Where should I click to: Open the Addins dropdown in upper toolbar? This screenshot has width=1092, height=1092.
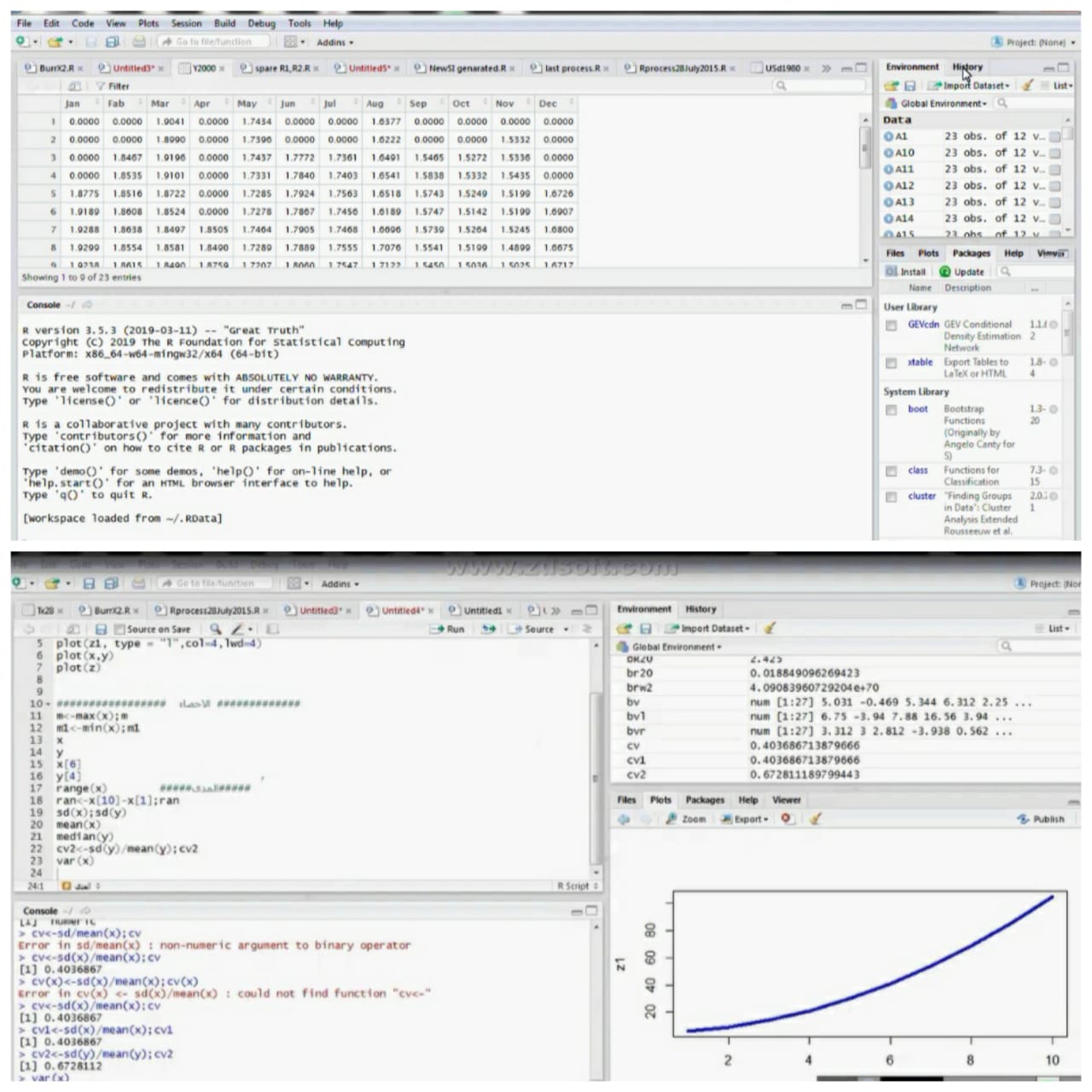pos(334,42)
